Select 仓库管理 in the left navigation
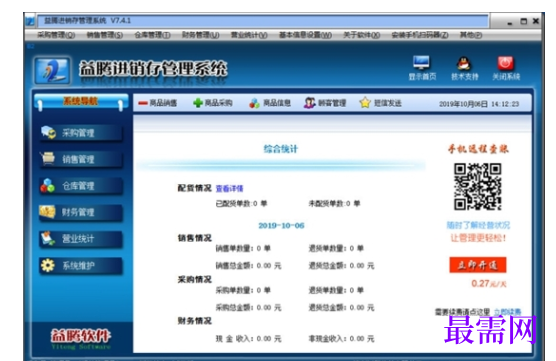This screenshot has width=556, height=361. pyautogui.click(x=81, y=186)
